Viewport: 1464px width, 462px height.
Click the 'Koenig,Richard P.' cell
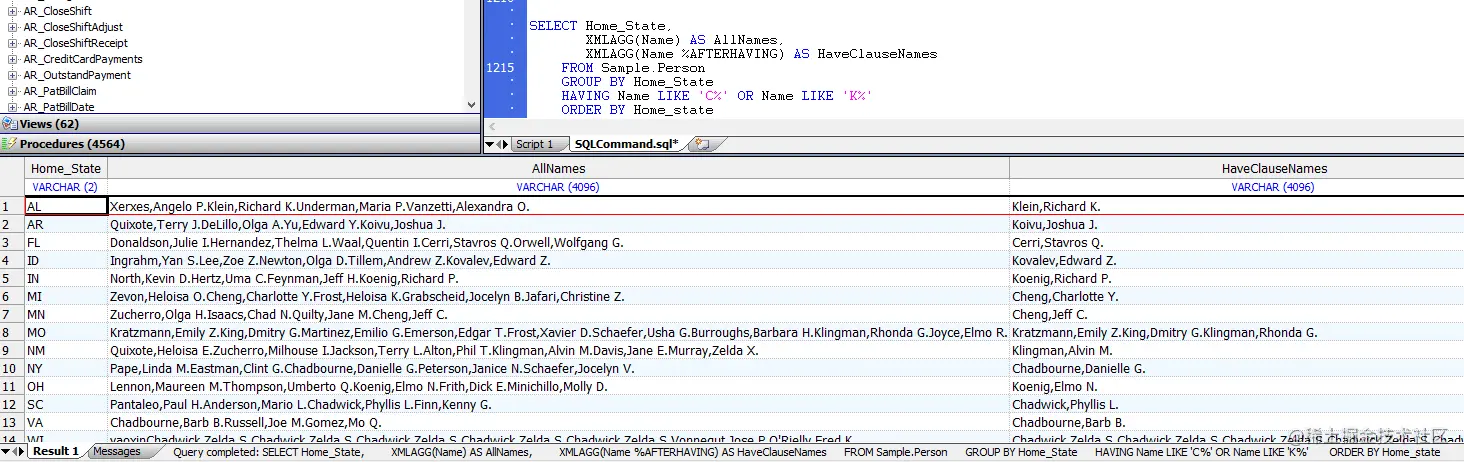tap(1237, 278)
